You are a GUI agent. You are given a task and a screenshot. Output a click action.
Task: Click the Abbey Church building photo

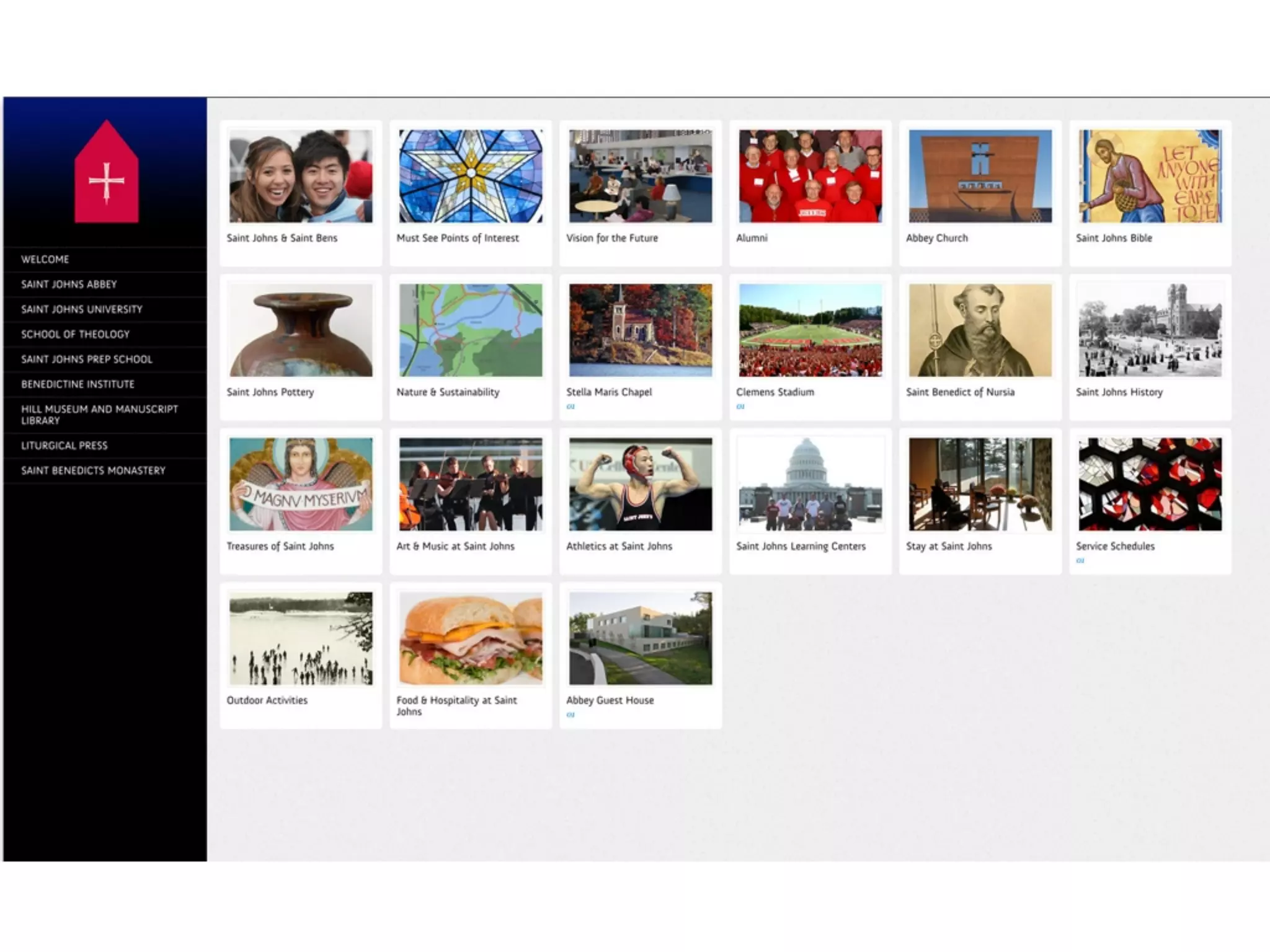click(x=980, y=176)
